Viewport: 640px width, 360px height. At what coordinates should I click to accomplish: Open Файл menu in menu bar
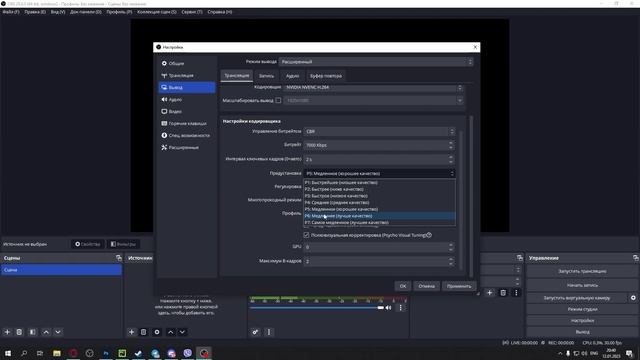[x=11, y=12]
